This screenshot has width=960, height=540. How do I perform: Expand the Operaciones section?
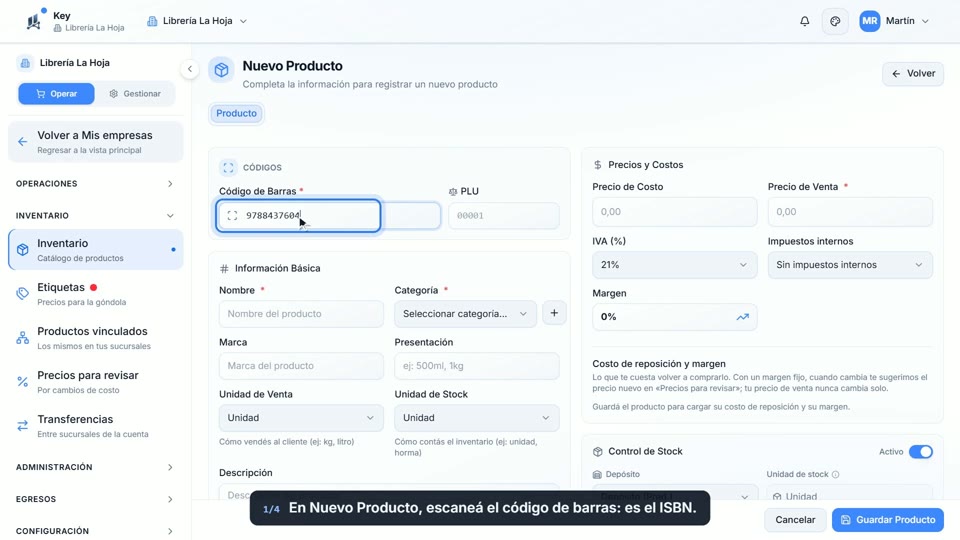pyautogui.click(x=95, y=184)
